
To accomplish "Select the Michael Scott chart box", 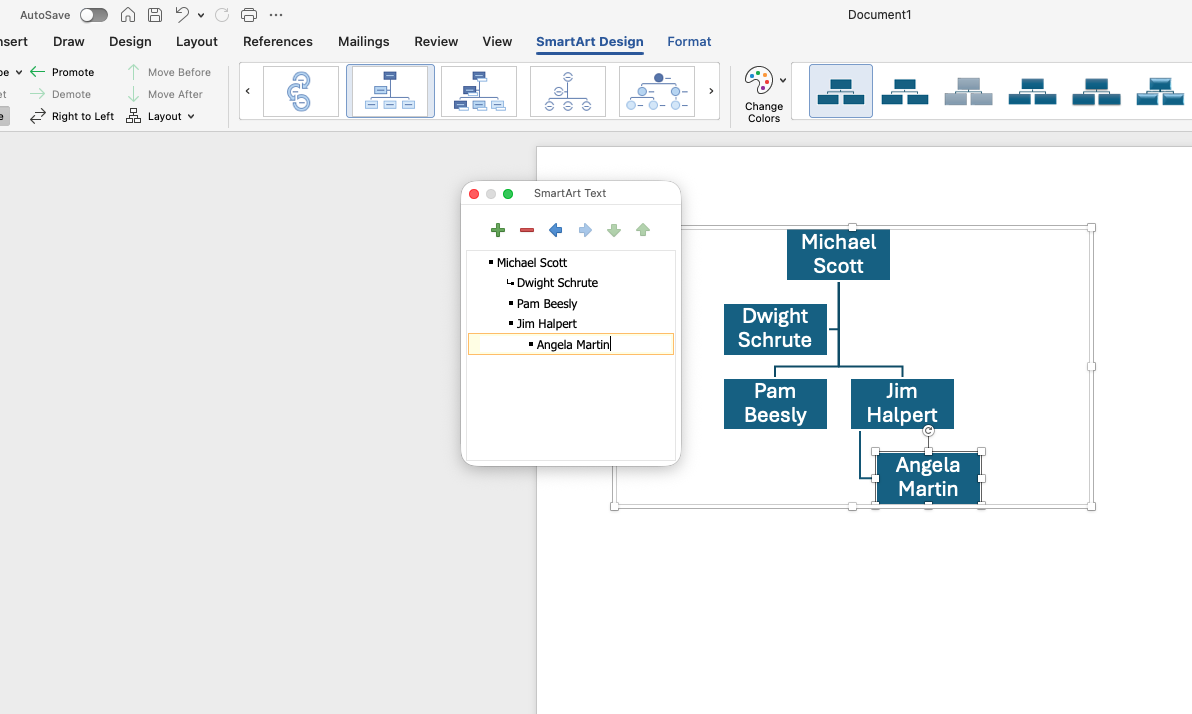I will [839, 255].
